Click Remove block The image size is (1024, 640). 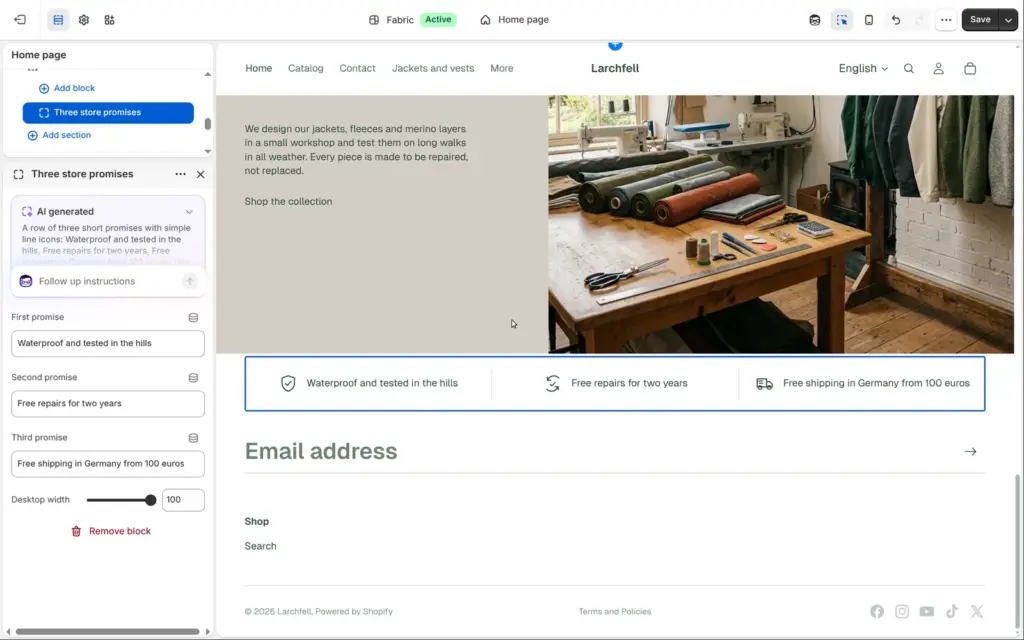coord(111,532)
